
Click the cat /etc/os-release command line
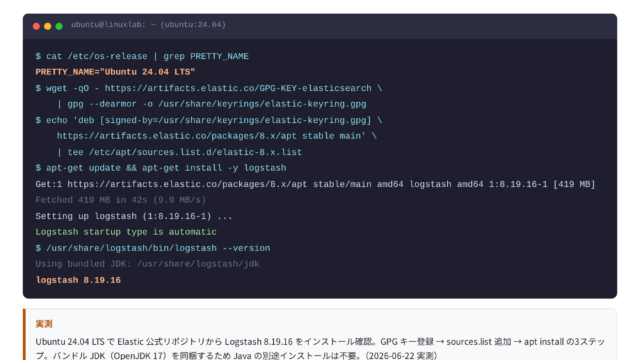[x=142, y=56]
